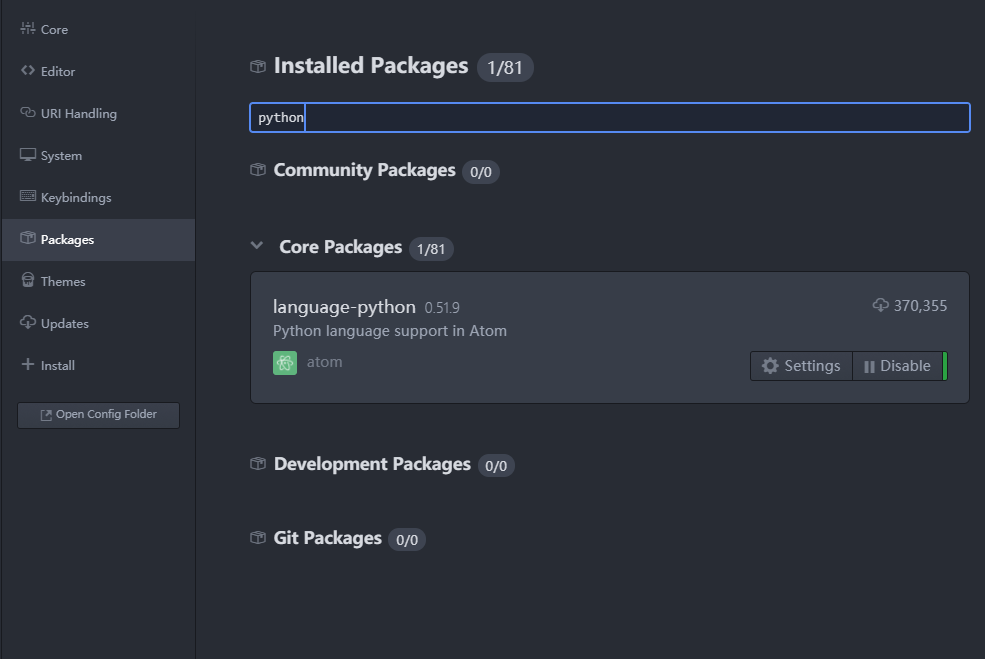Select the Packages tab in sidebar
The width and height of the screenshot is (985, 659).
[x=67, y=240]
